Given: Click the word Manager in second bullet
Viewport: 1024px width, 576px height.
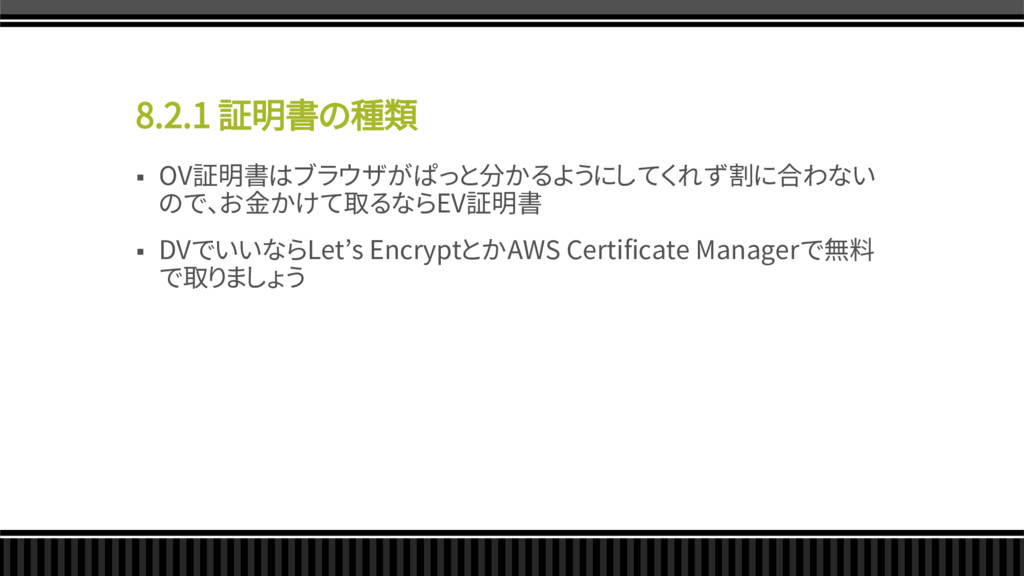Looking at the screenshot, I should [x=748, y=251].
